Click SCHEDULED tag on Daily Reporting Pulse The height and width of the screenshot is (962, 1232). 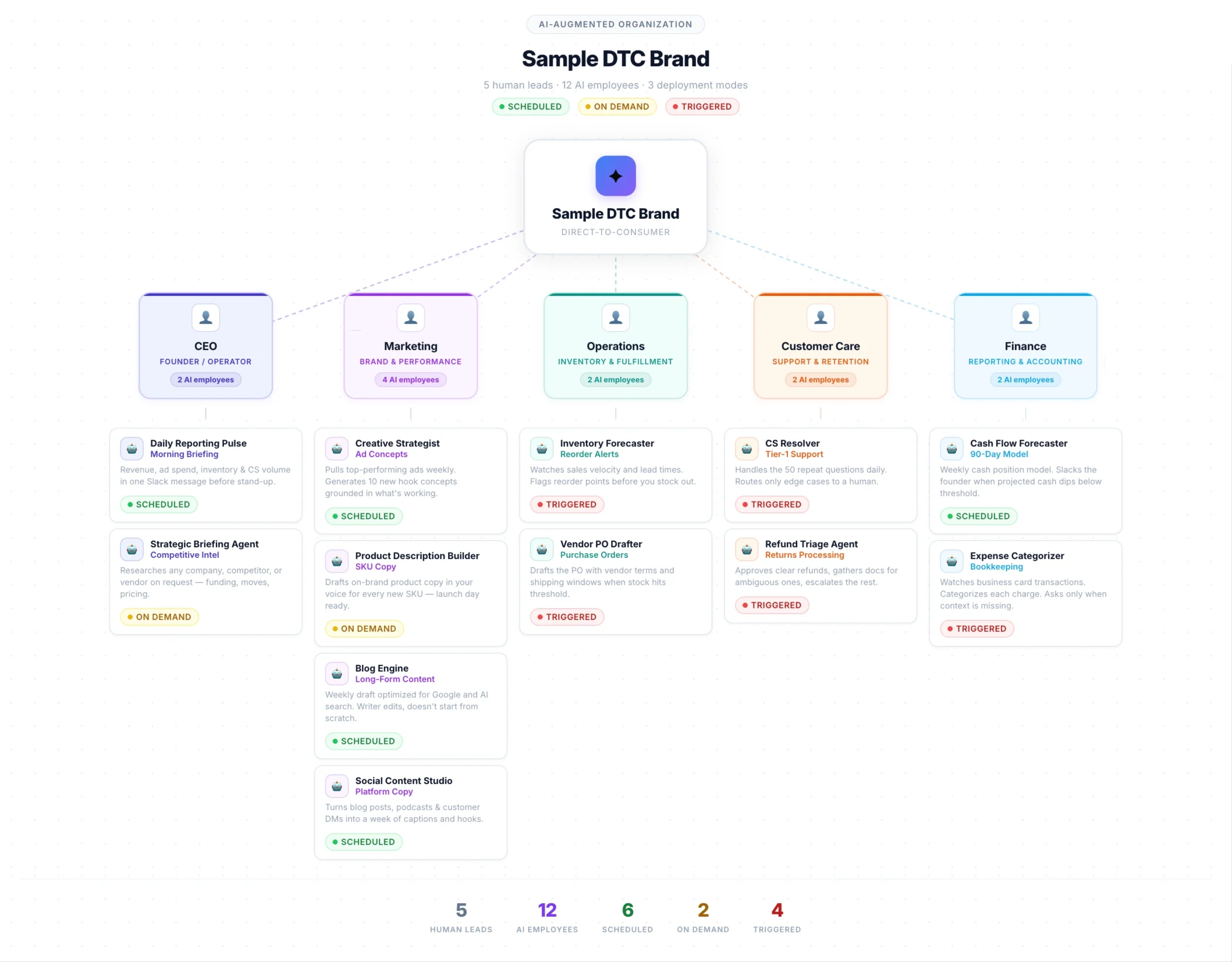click(159, 504)
